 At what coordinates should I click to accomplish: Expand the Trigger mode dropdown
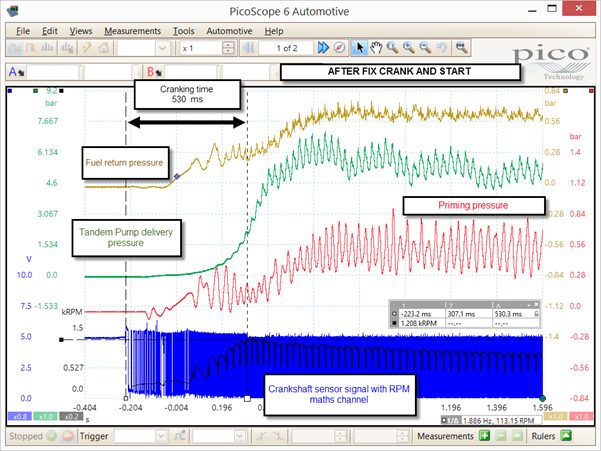click(x=161, y=436)
